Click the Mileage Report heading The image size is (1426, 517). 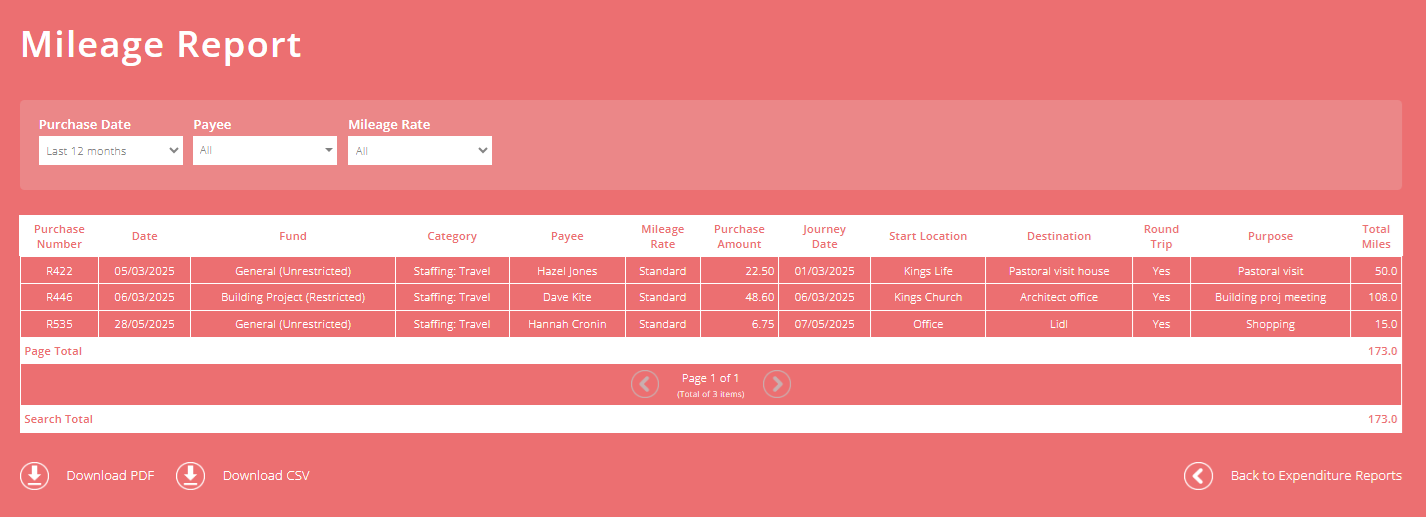click(x=161, y=45)
